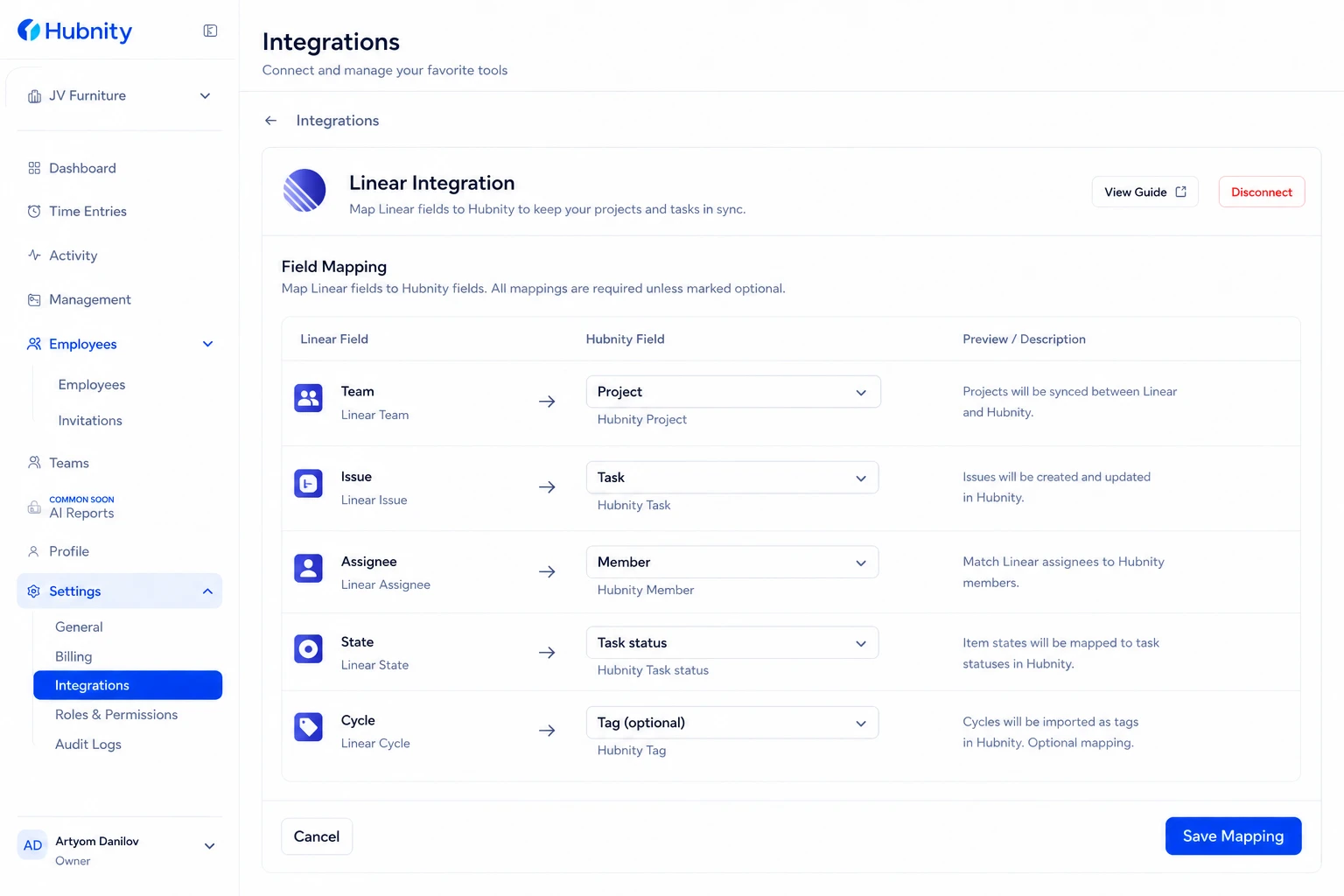Click the arrow in the Issue mapping row
The width and height of the screenshot is (1344, 896).
pyautogui.click(x=547, y=486)
